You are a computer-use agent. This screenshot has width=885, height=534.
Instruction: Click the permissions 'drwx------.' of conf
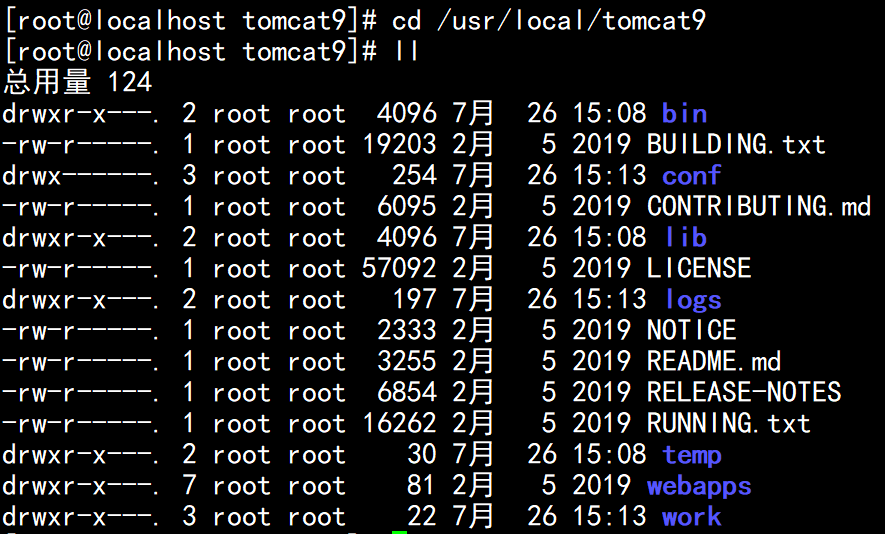[x=81, y=175]
